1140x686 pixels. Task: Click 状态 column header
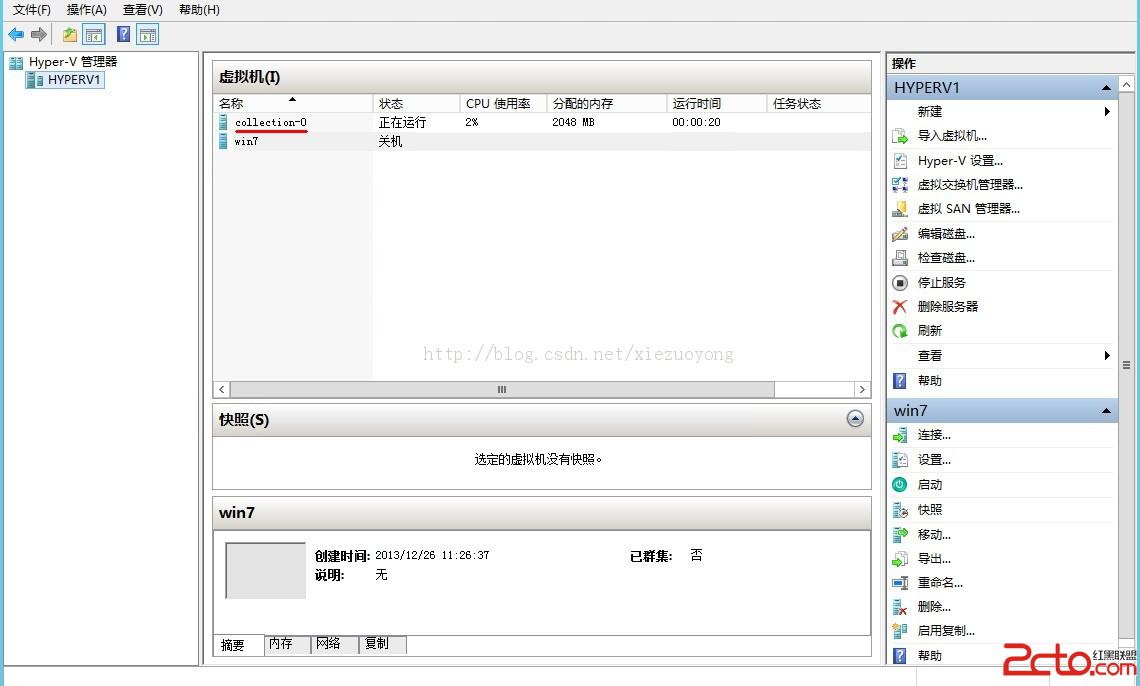(x=417, y=103)
